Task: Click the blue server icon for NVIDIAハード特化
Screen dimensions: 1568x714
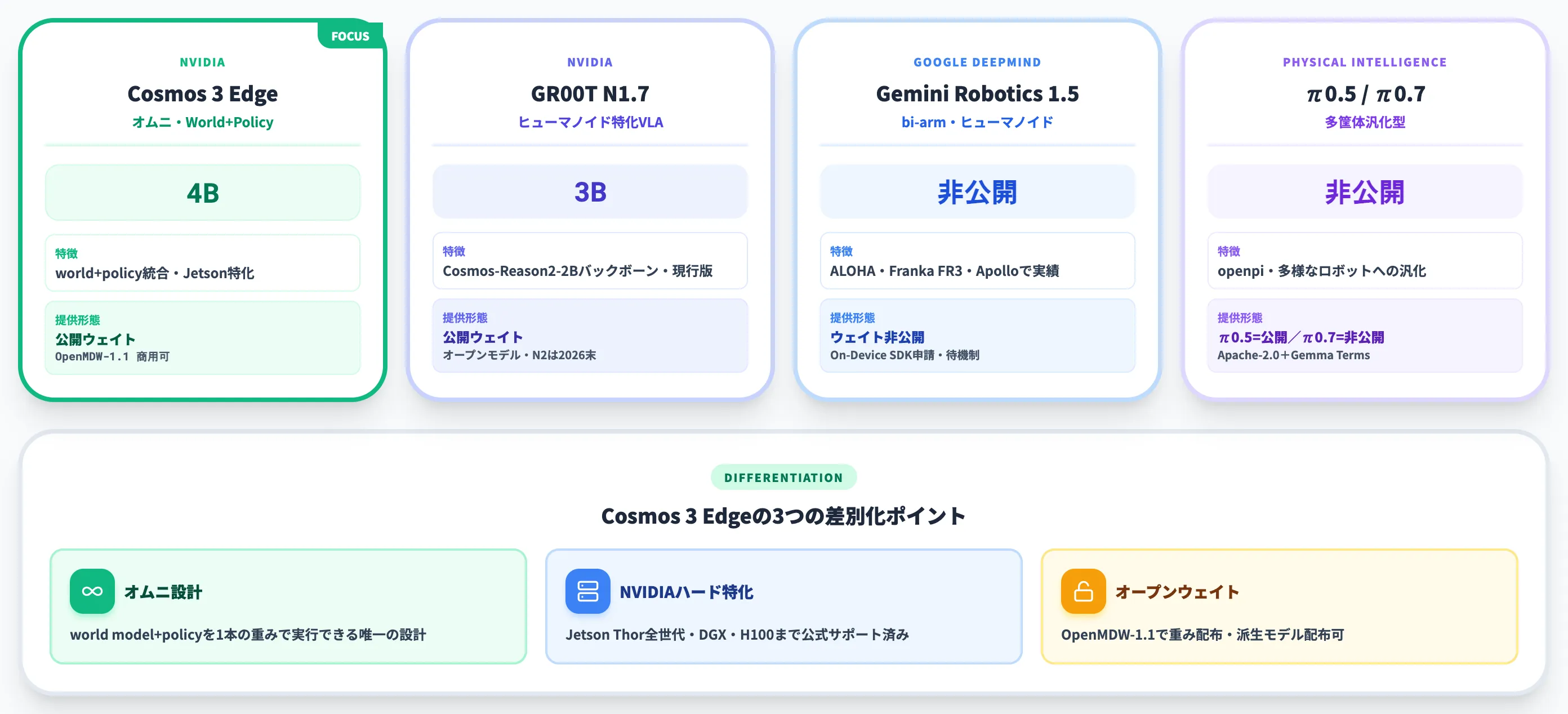Action: (587, 591)
